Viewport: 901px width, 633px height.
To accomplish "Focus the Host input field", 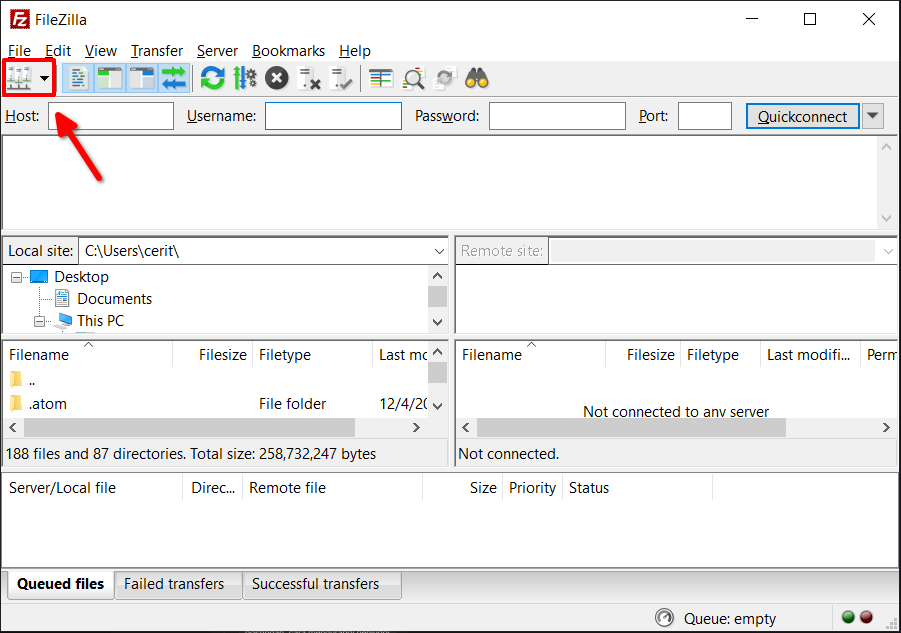I will click(111, 116).
